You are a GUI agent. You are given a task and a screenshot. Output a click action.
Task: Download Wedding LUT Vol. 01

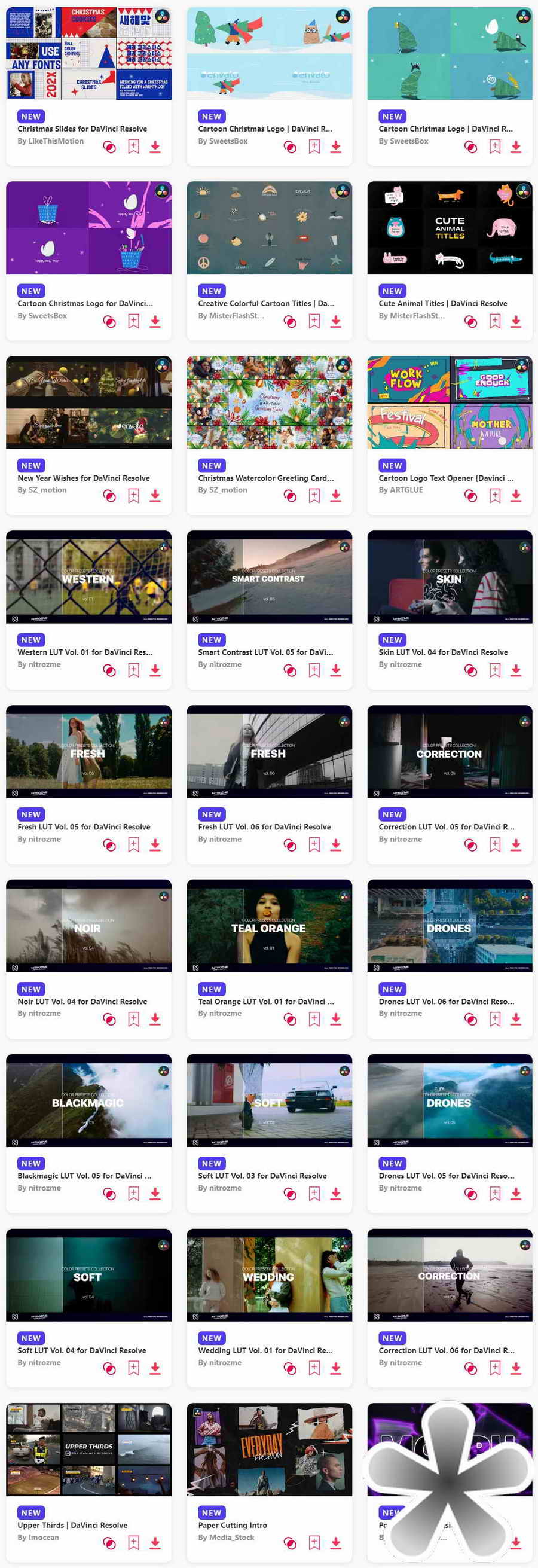pos(336,1368)
